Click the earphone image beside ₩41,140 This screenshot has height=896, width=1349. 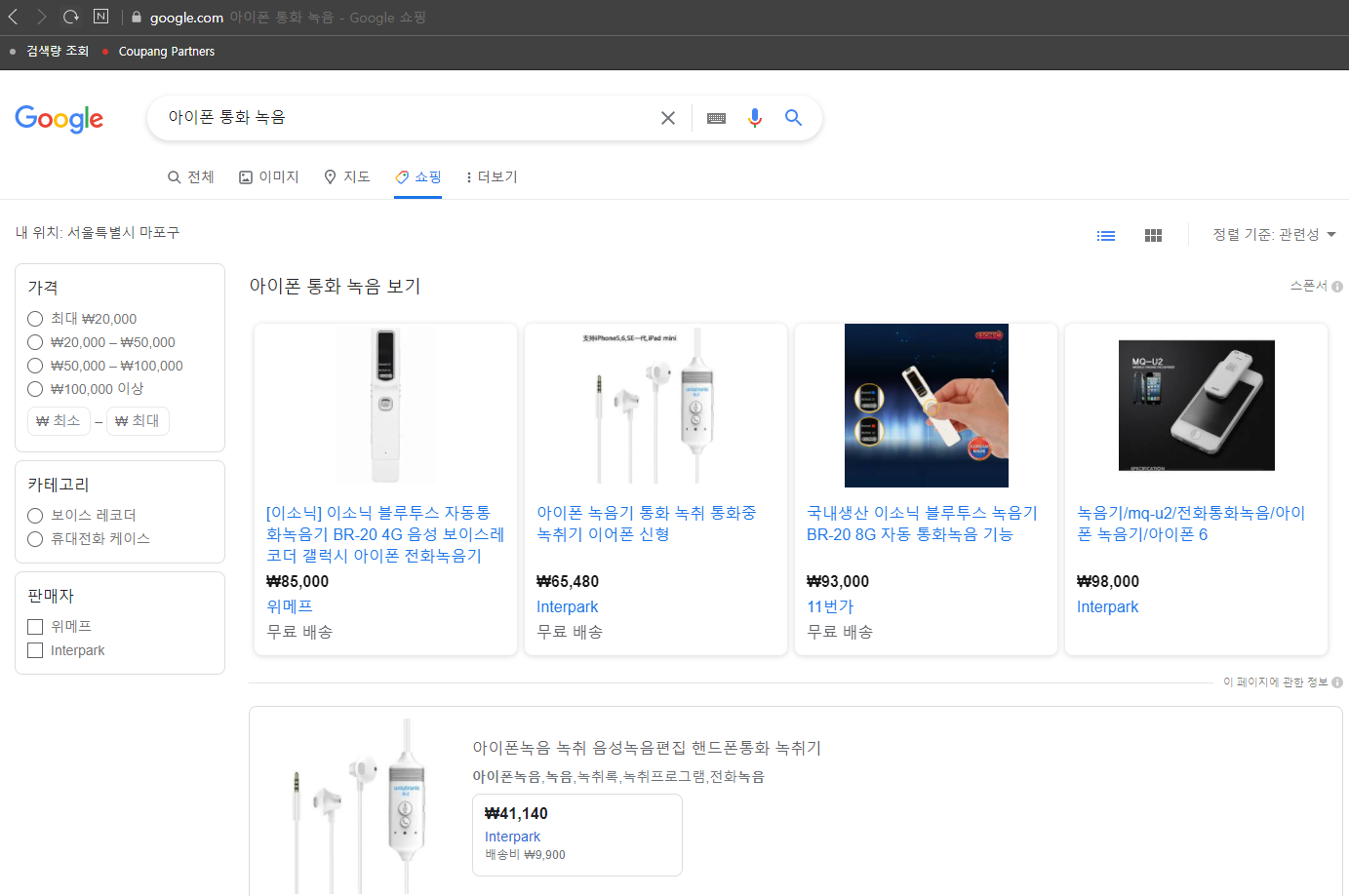[x=359, y=807]
